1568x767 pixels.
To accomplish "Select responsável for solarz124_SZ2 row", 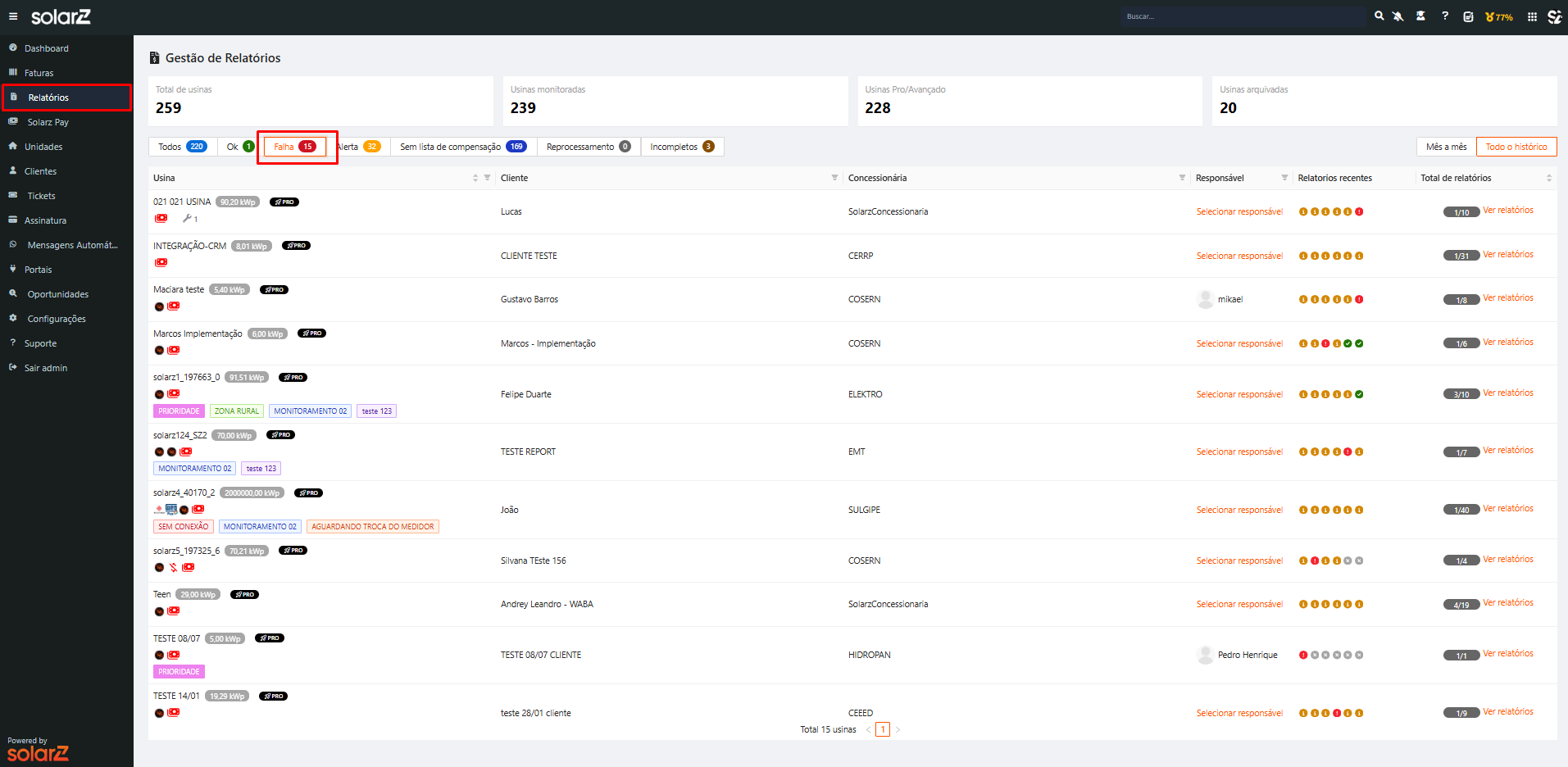I will pos(1239,452).
